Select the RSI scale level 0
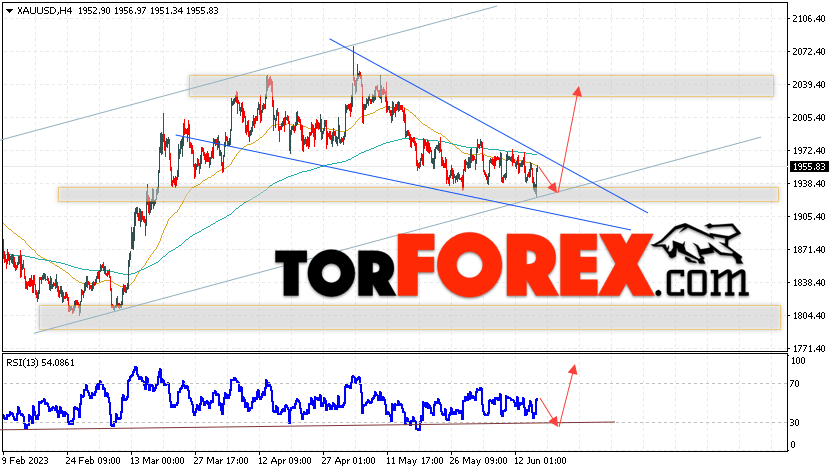Viewport: 833px width, 472px height. [793, 445]
